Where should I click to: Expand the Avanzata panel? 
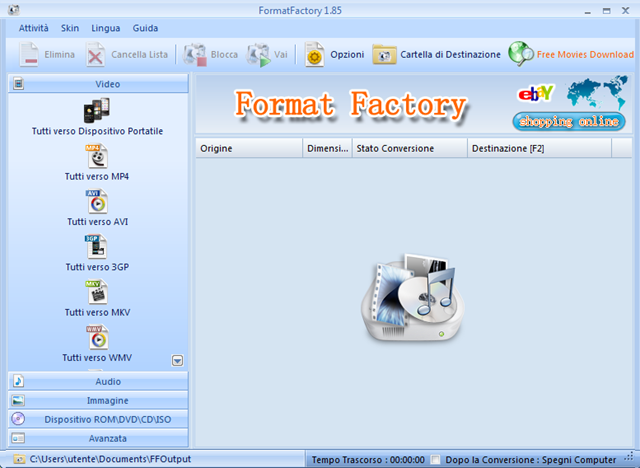point(98,438)
